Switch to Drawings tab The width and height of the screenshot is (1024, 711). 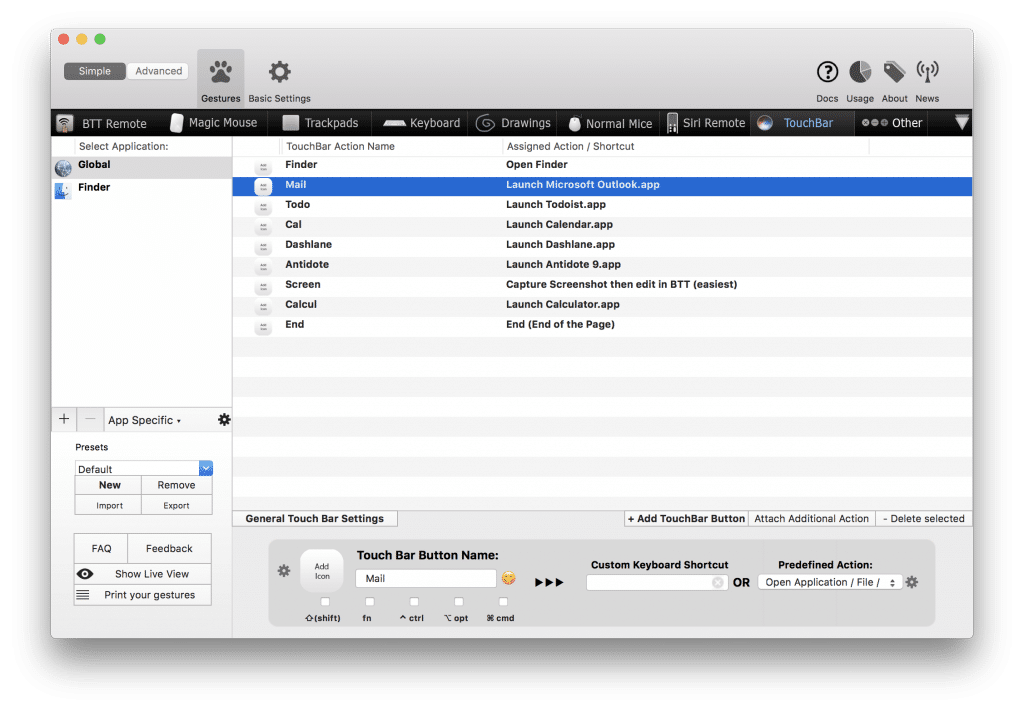tap(513, 123)
